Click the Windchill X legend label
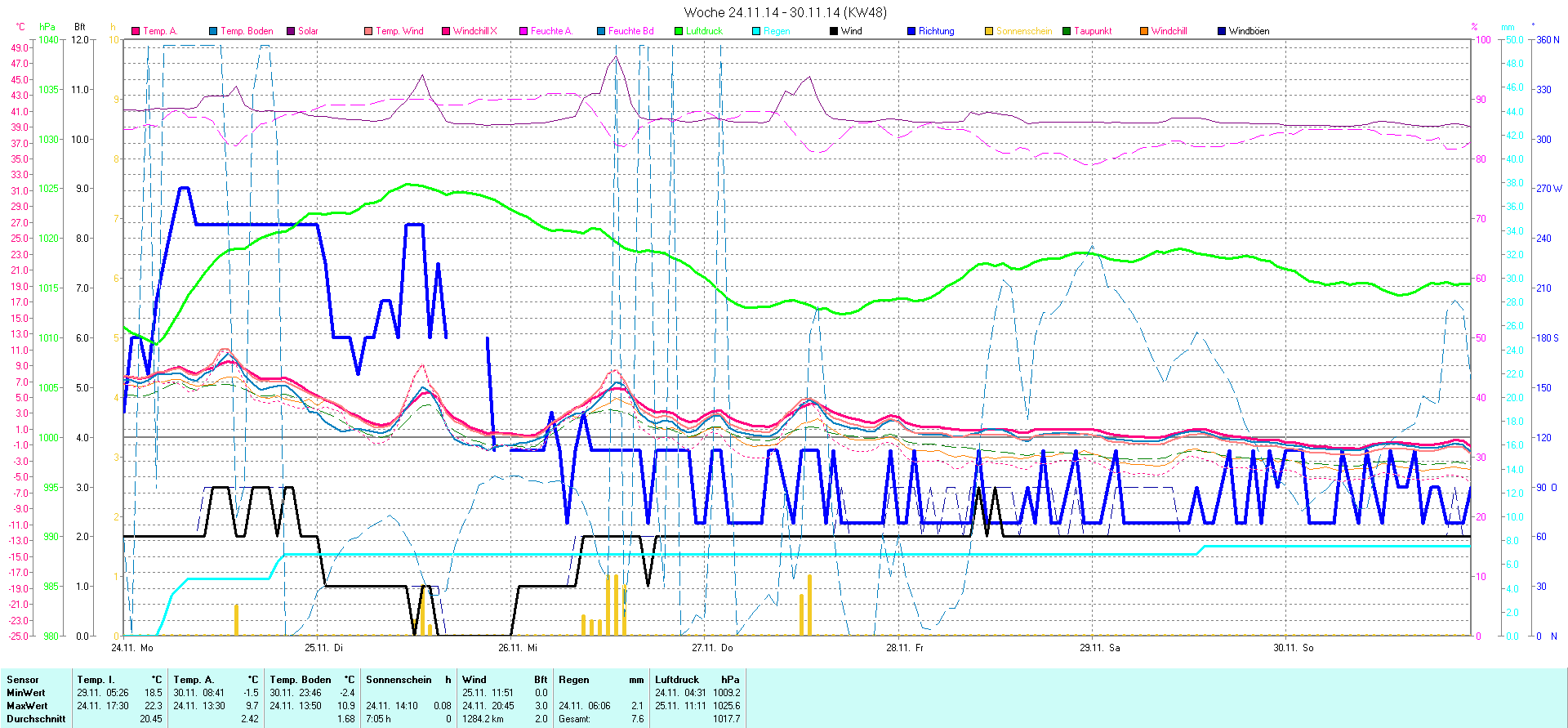 [474, 31]
